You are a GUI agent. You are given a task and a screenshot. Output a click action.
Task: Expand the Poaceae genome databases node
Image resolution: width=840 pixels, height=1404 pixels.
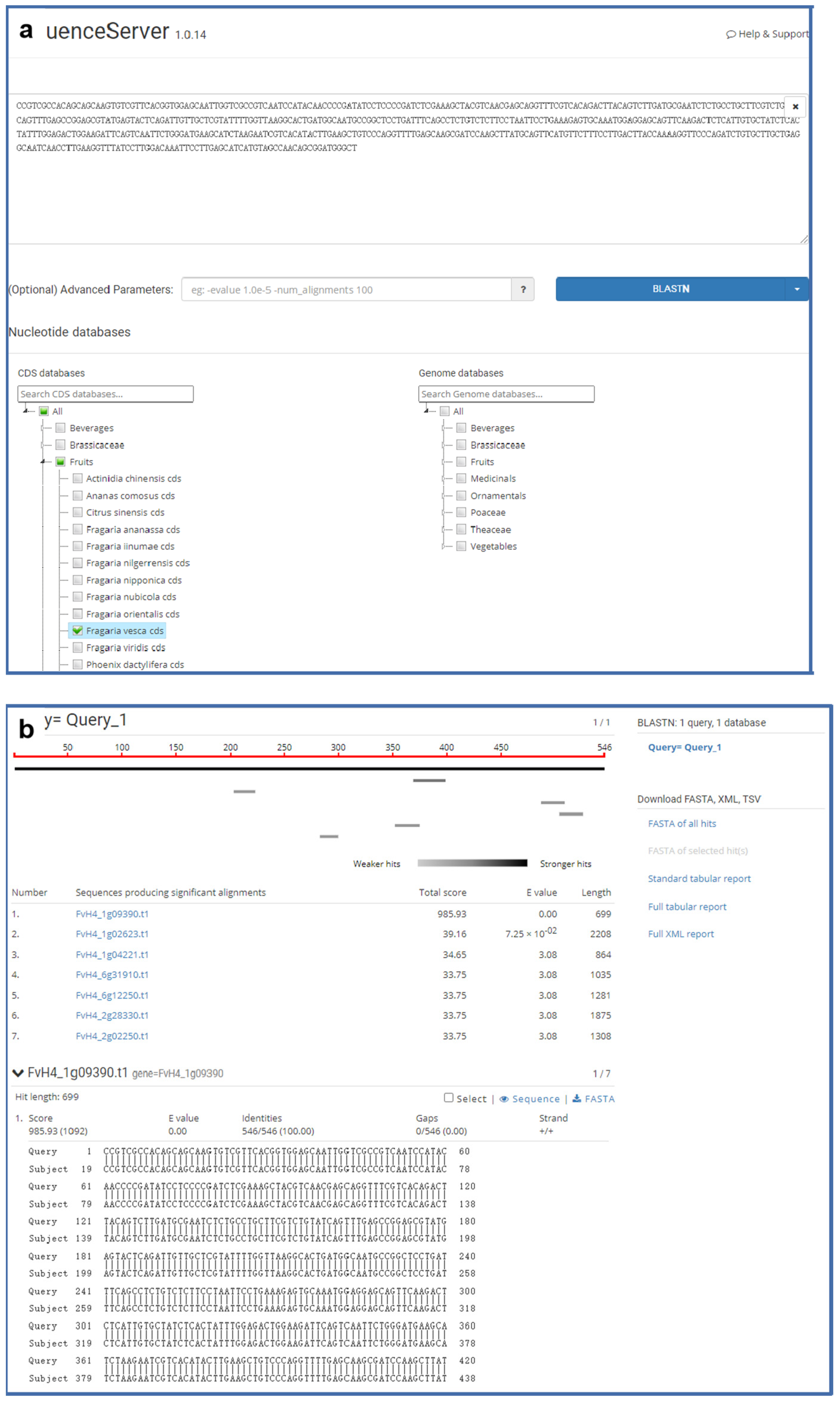pos(443,512)
